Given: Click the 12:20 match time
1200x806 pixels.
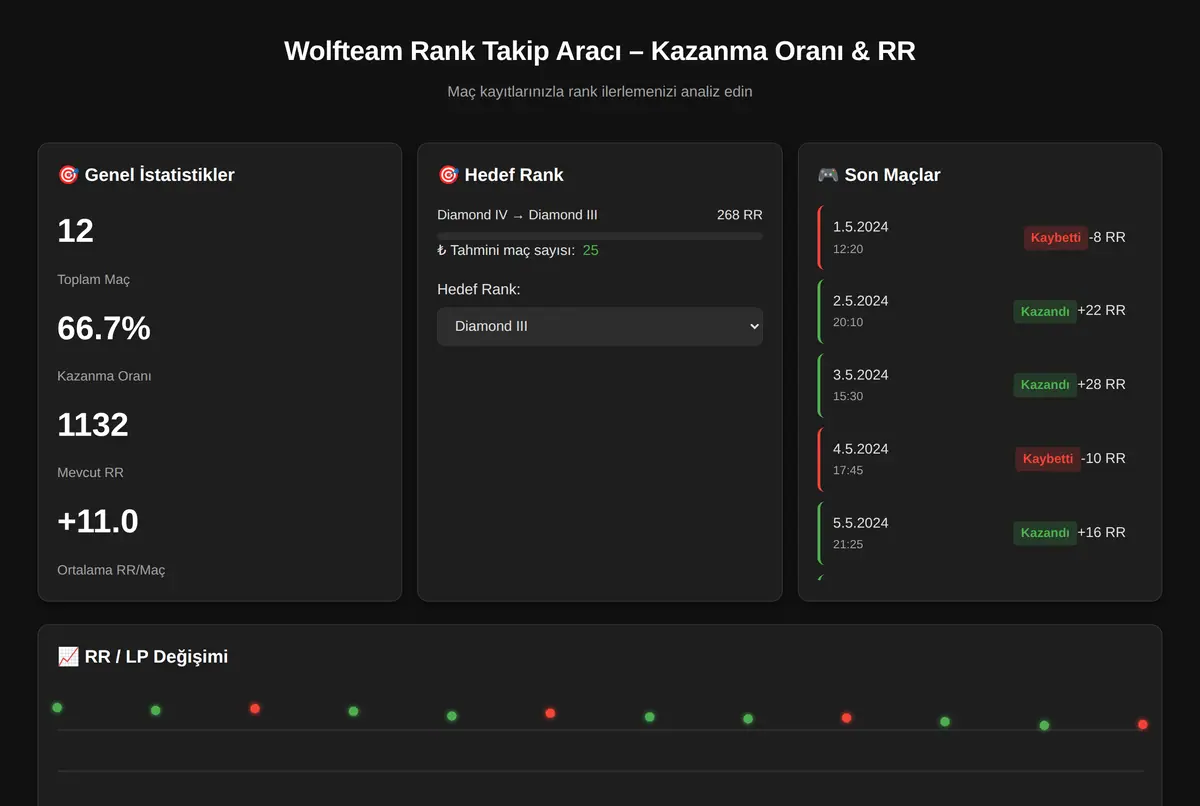Looking at the screenshot, I should tap(848, 249).
